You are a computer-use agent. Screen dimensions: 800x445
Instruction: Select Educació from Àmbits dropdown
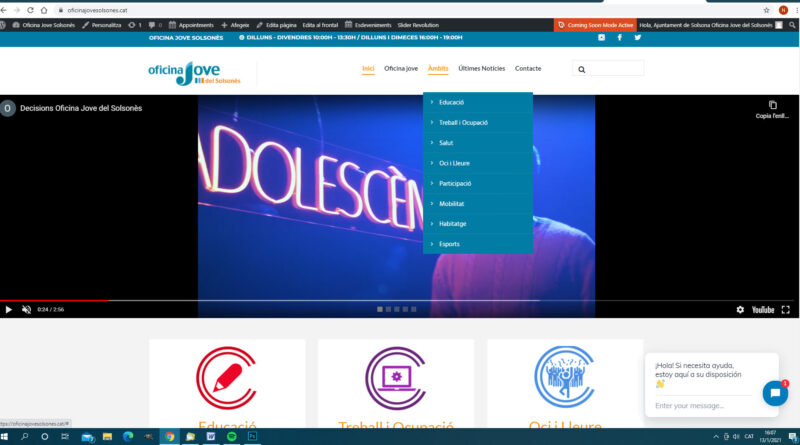pyautogui.click(x=451, y=102)
